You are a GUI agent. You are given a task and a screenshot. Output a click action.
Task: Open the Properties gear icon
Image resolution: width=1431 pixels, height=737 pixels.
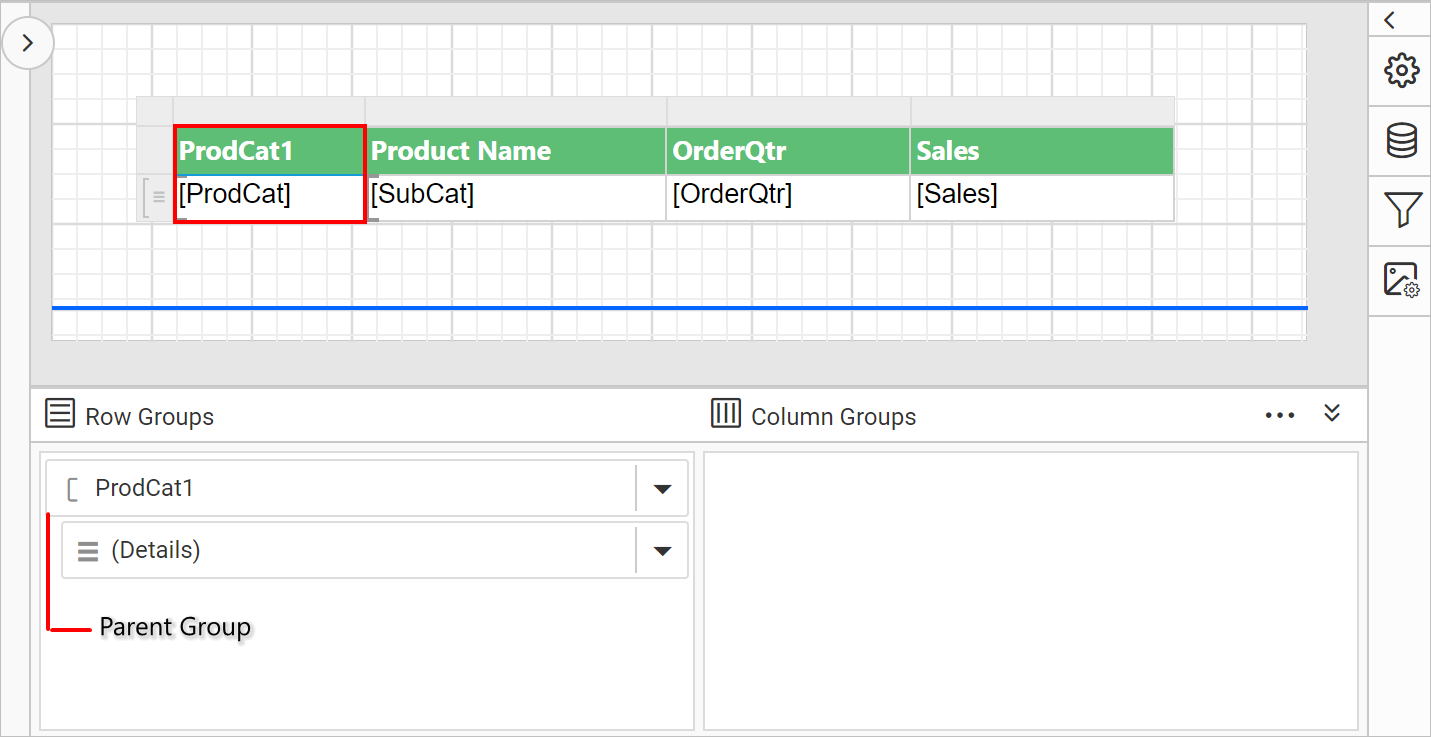pos(1401,70)
